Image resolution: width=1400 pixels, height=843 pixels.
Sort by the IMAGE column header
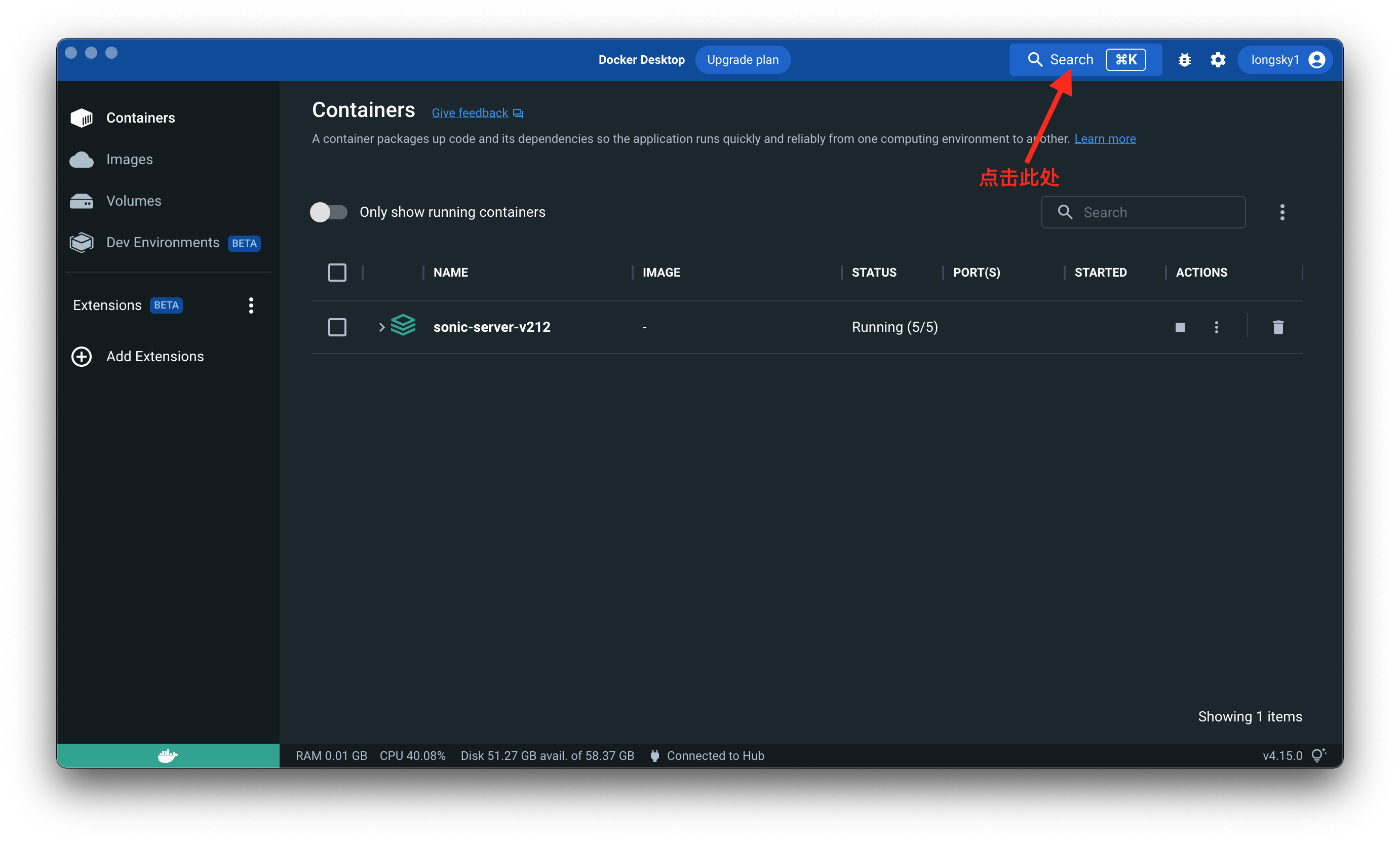point(661,272)
